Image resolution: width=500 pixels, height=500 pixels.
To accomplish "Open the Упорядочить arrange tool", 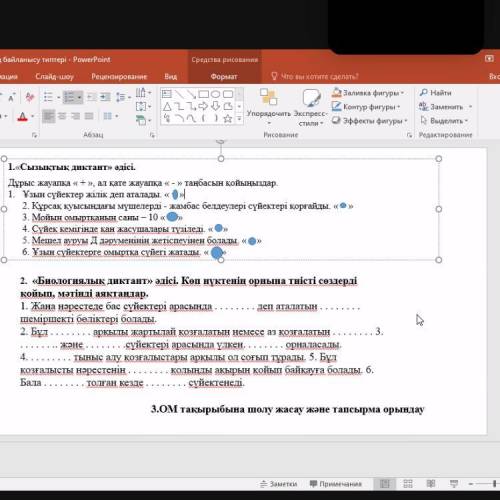I will tap(269, 106).
